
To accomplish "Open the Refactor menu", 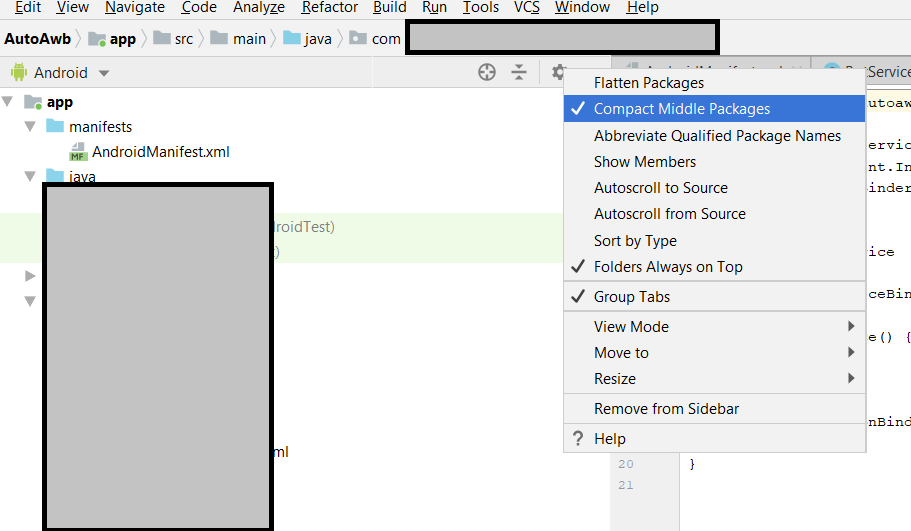I will point(329,8).
